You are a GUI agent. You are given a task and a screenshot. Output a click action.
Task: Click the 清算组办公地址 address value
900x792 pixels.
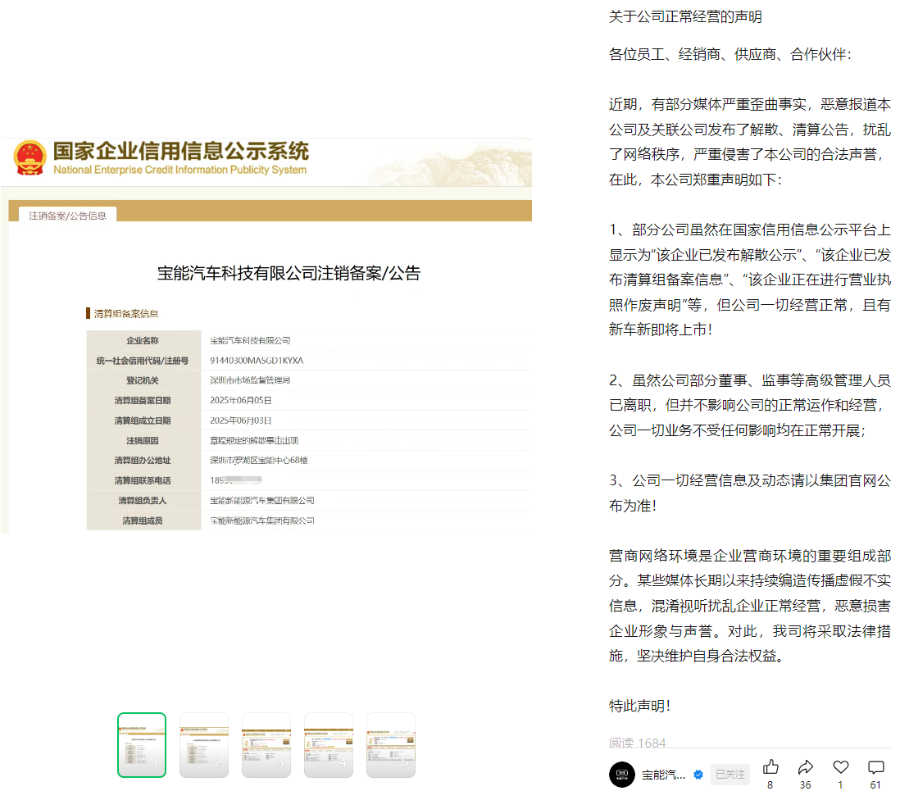point(259,460)
